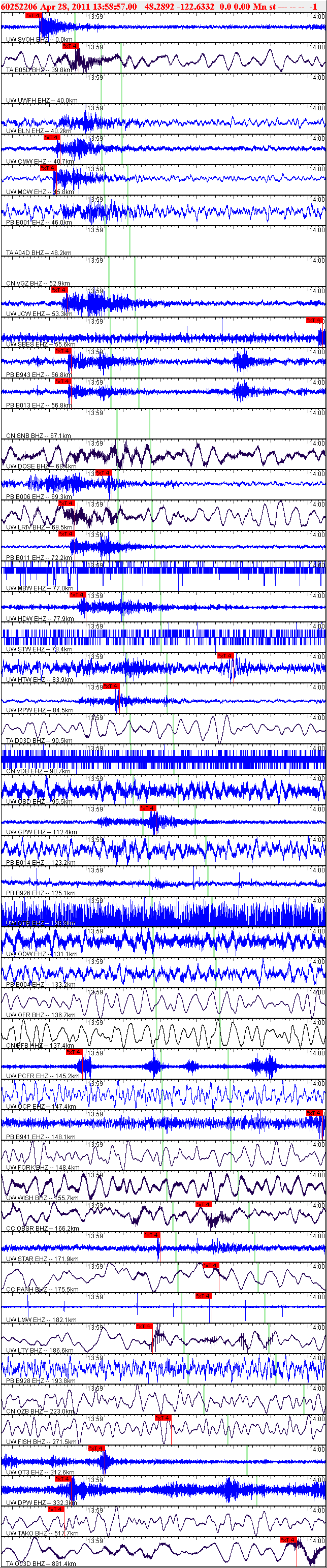
Task: Click station label UW OSD EHZ -- 95.5km
Action: pyautogui.click(x=39, y=801)
